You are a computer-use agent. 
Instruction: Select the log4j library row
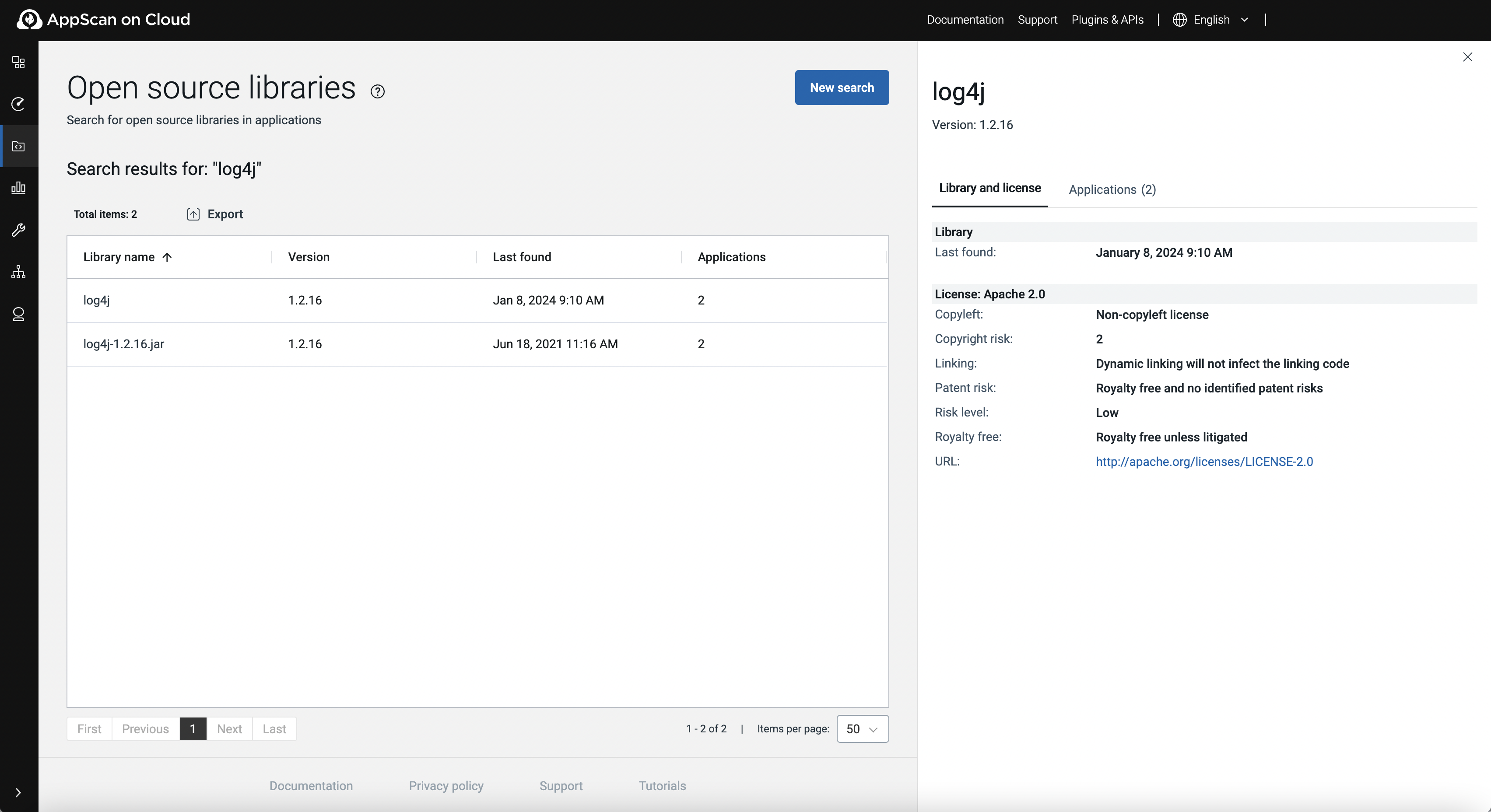pos(477,301)
